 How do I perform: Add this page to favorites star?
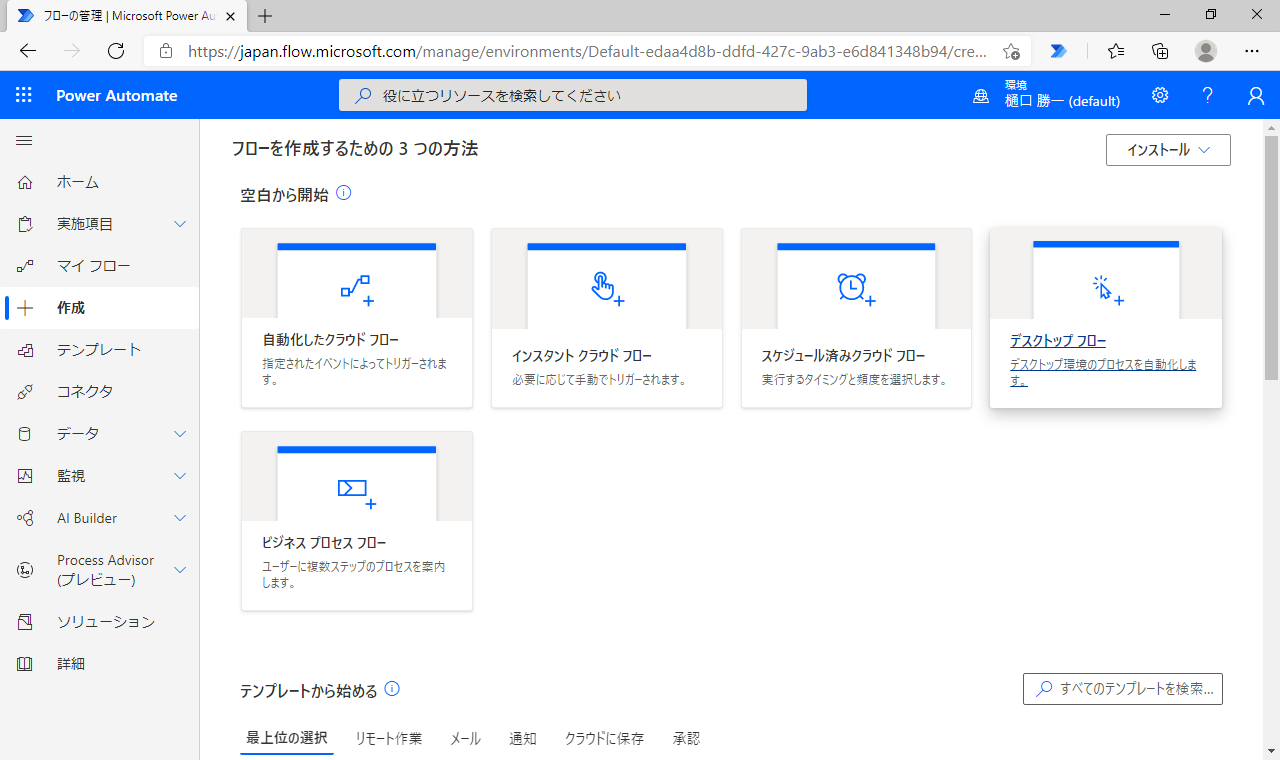1011,51
